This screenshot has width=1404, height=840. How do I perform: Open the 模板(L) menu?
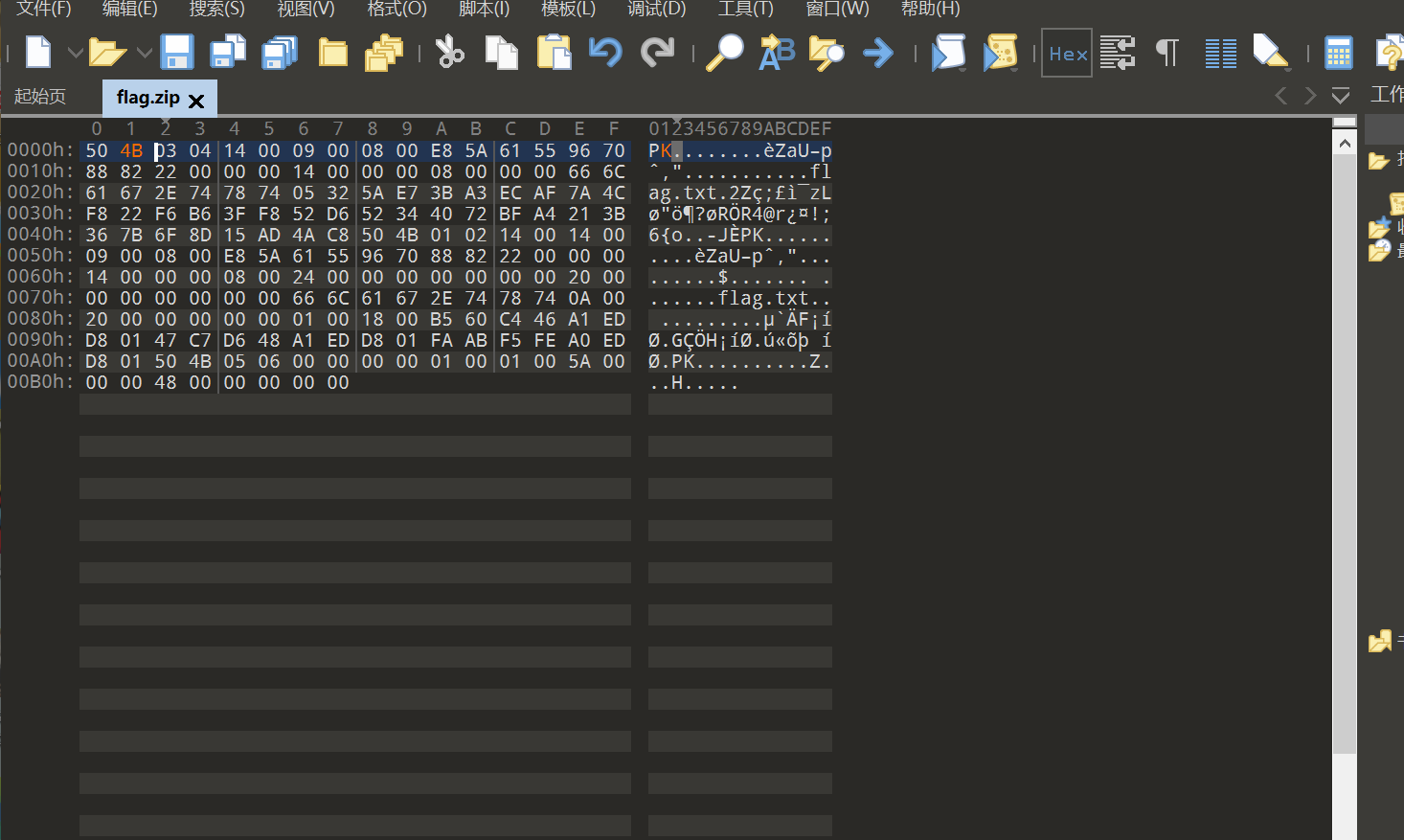coord(568,9)
